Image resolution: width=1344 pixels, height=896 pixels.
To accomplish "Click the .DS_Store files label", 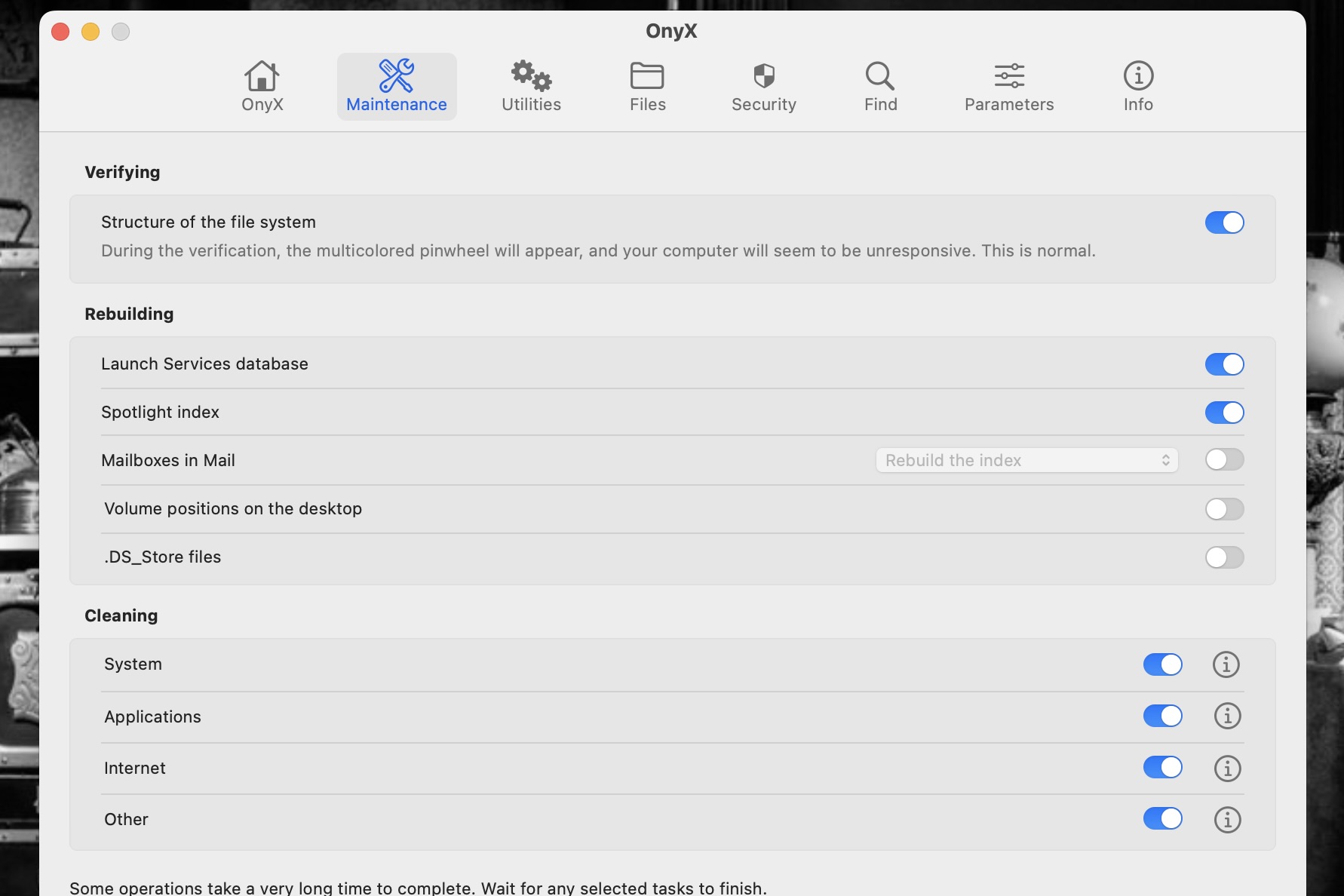I will tap(163, 557).
